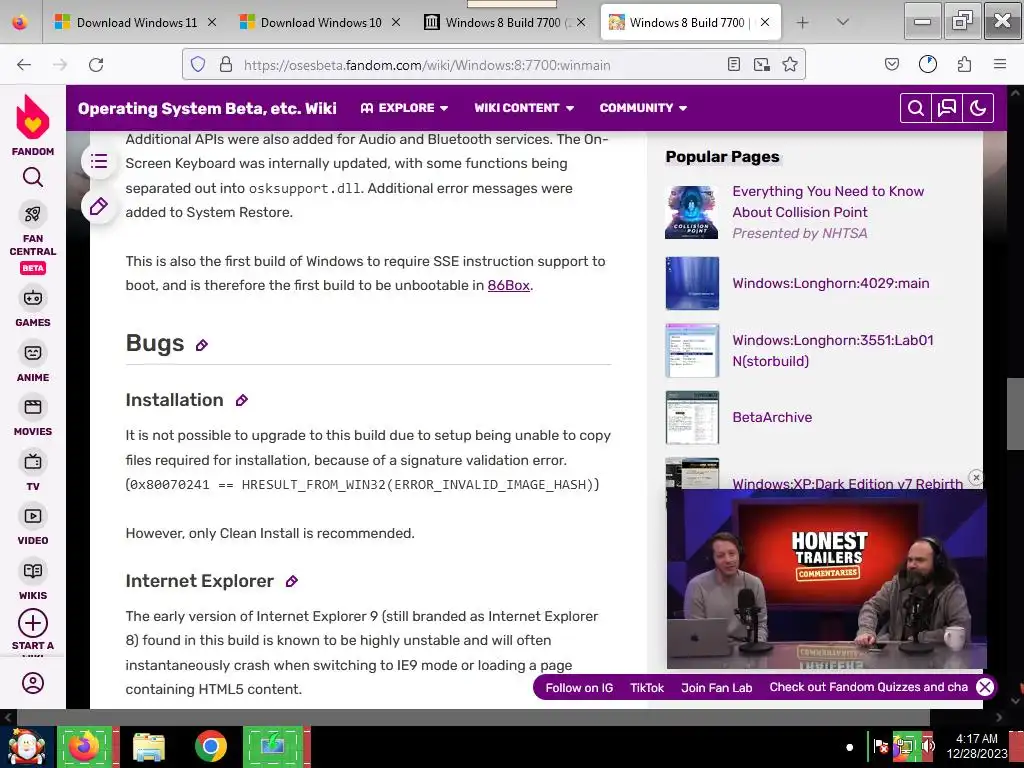Click the Follow on IG button
This screenshot has width=1024, height=768.
579,688
